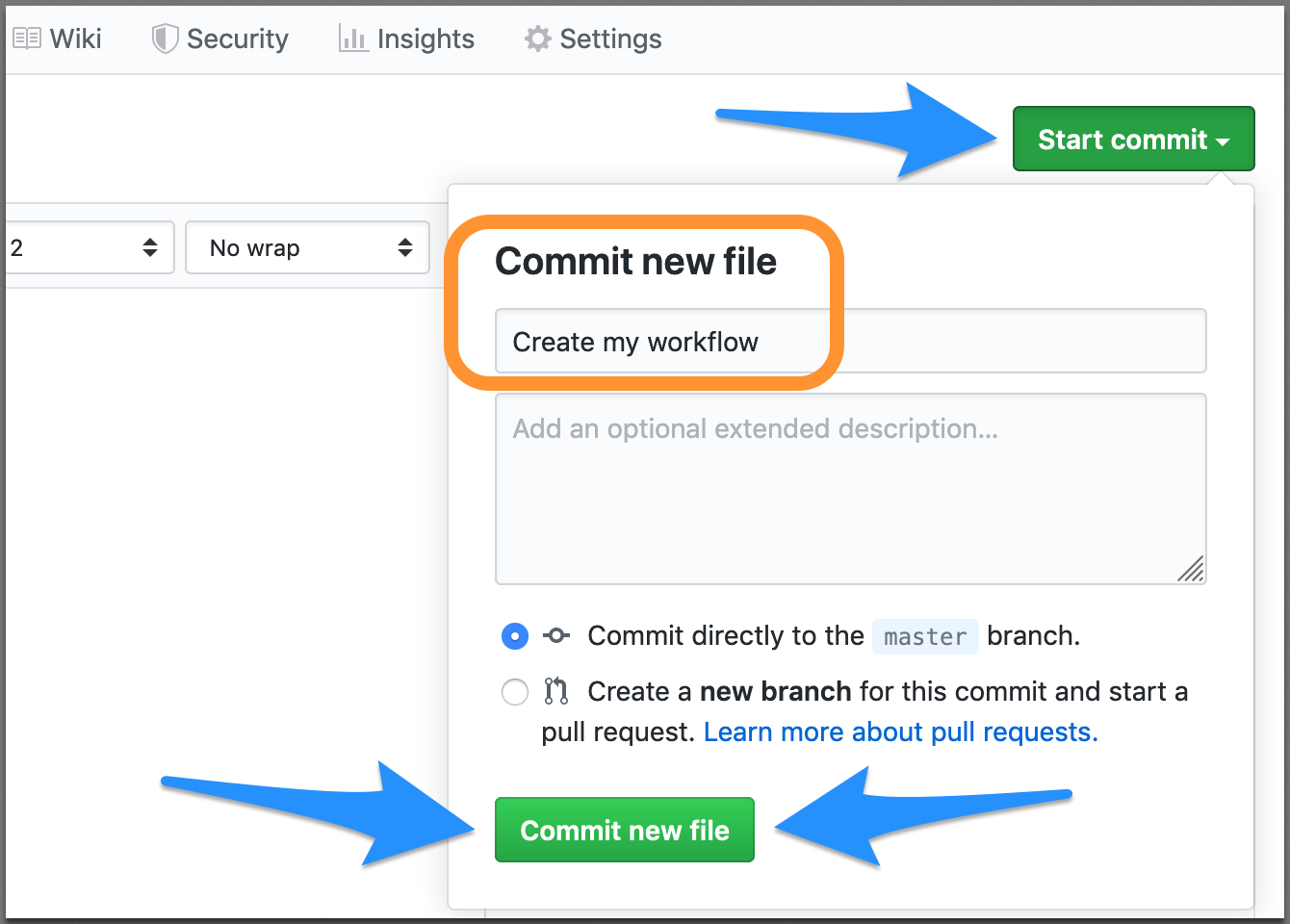Click the up-down arrows on the tab size selector
The width and height of the screenshot is (1290, 924).
coord(150,247)
